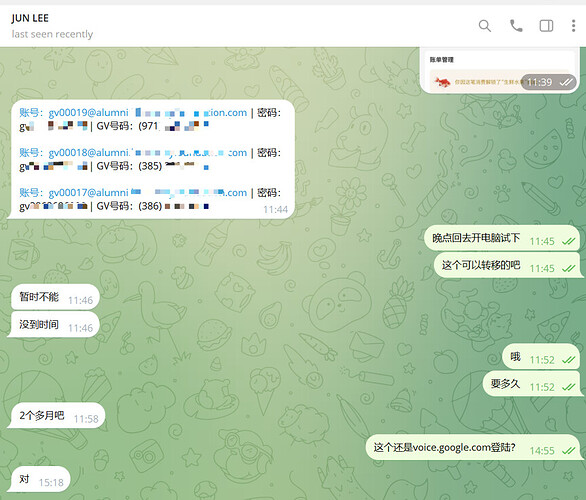Open the gv00019@alumni email link

click(x=148, y=112)
